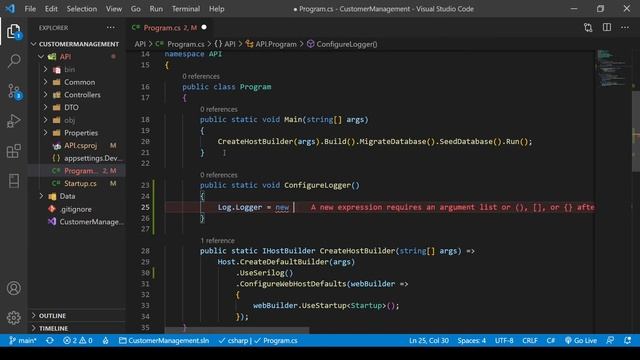Screen dimensions: 640x360
Task: Open the Selection menu
Action: coord(82,9)
